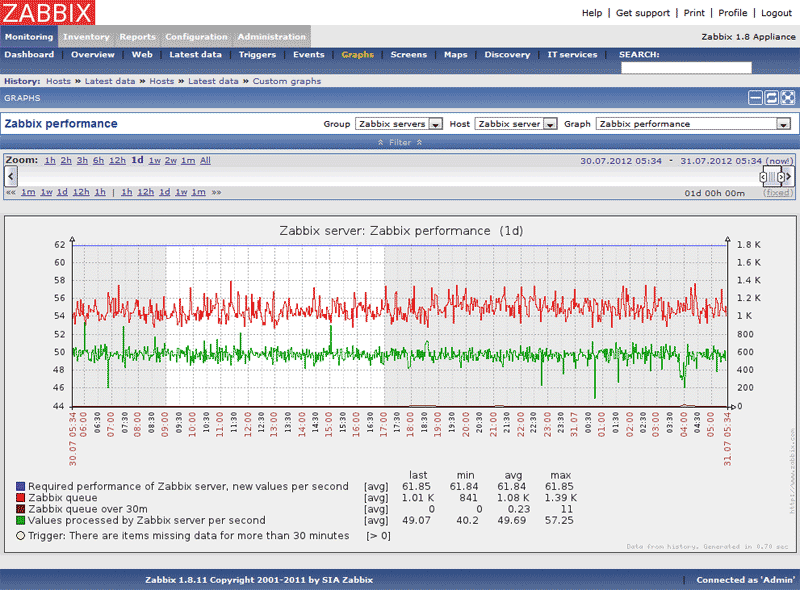Image resolution: width=800 pixels, height=590 pixels.
Task: Open the Group dropdown
Action: 397,124
